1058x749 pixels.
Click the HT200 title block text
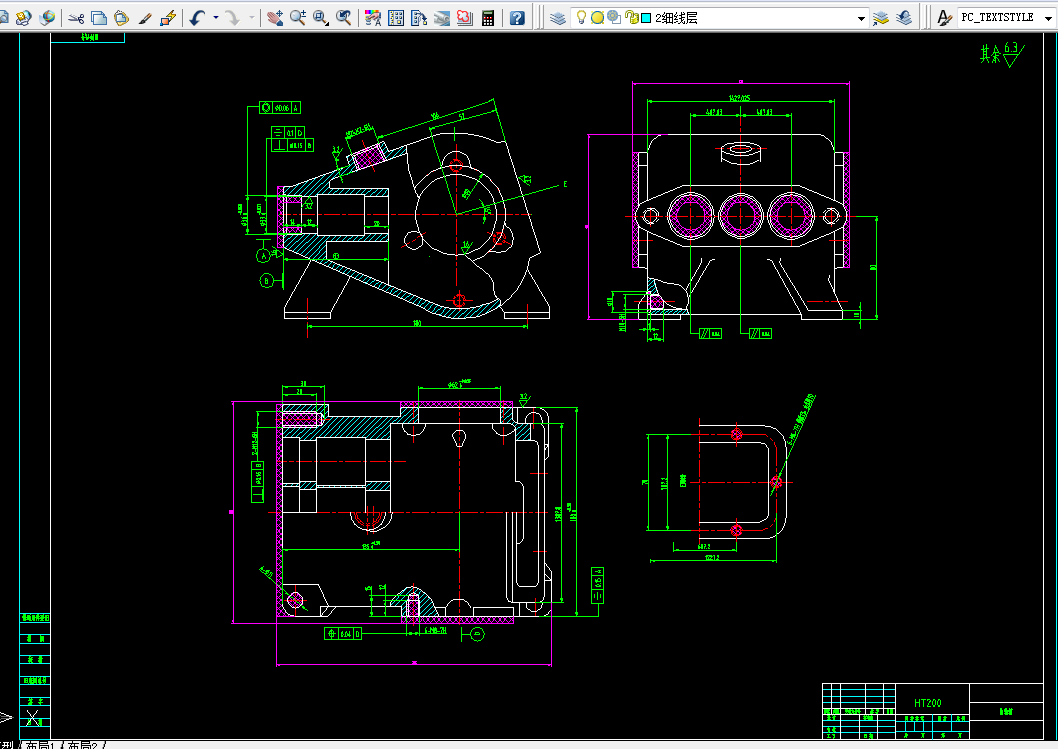coord(928,703)
